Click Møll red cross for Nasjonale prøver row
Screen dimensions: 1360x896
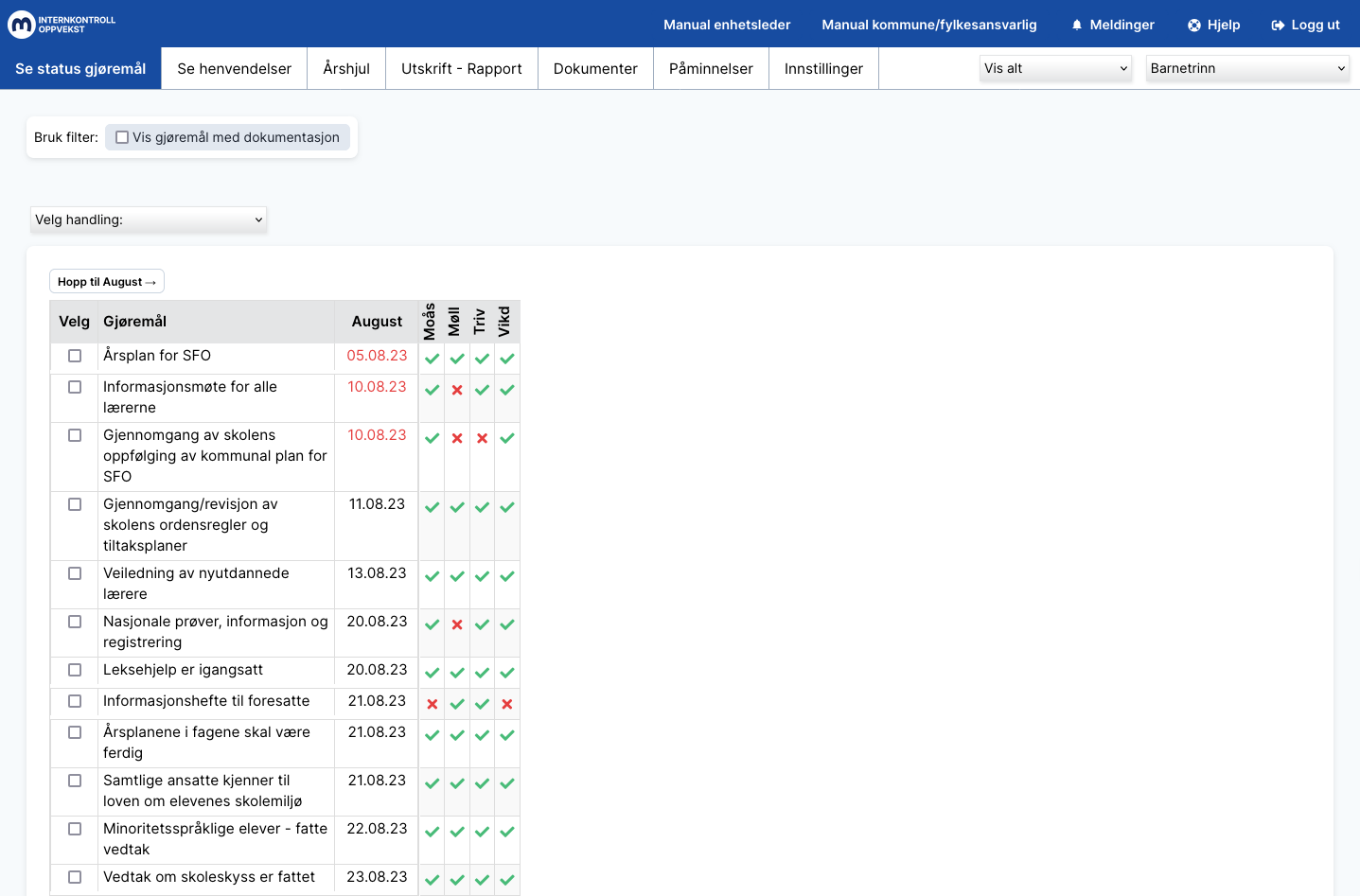(x=457, y=624)
